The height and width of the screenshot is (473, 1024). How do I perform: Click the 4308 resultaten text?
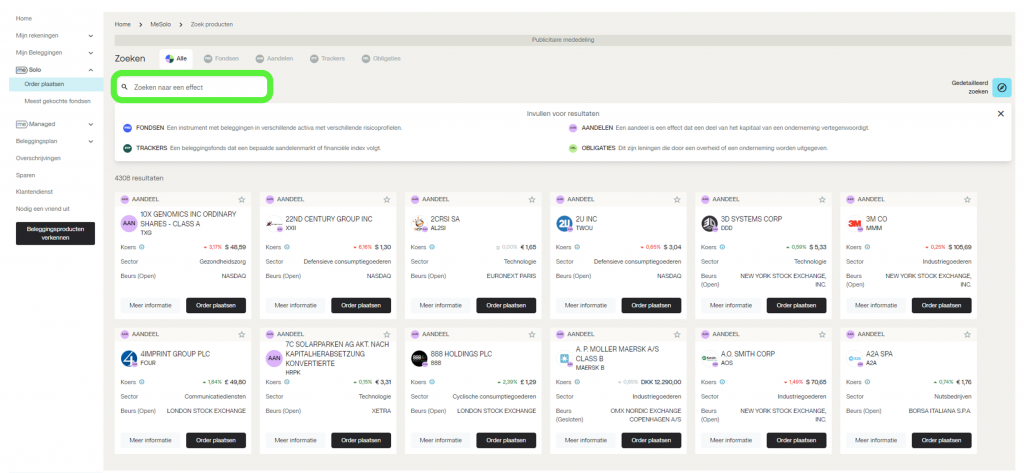coord(139,178)
